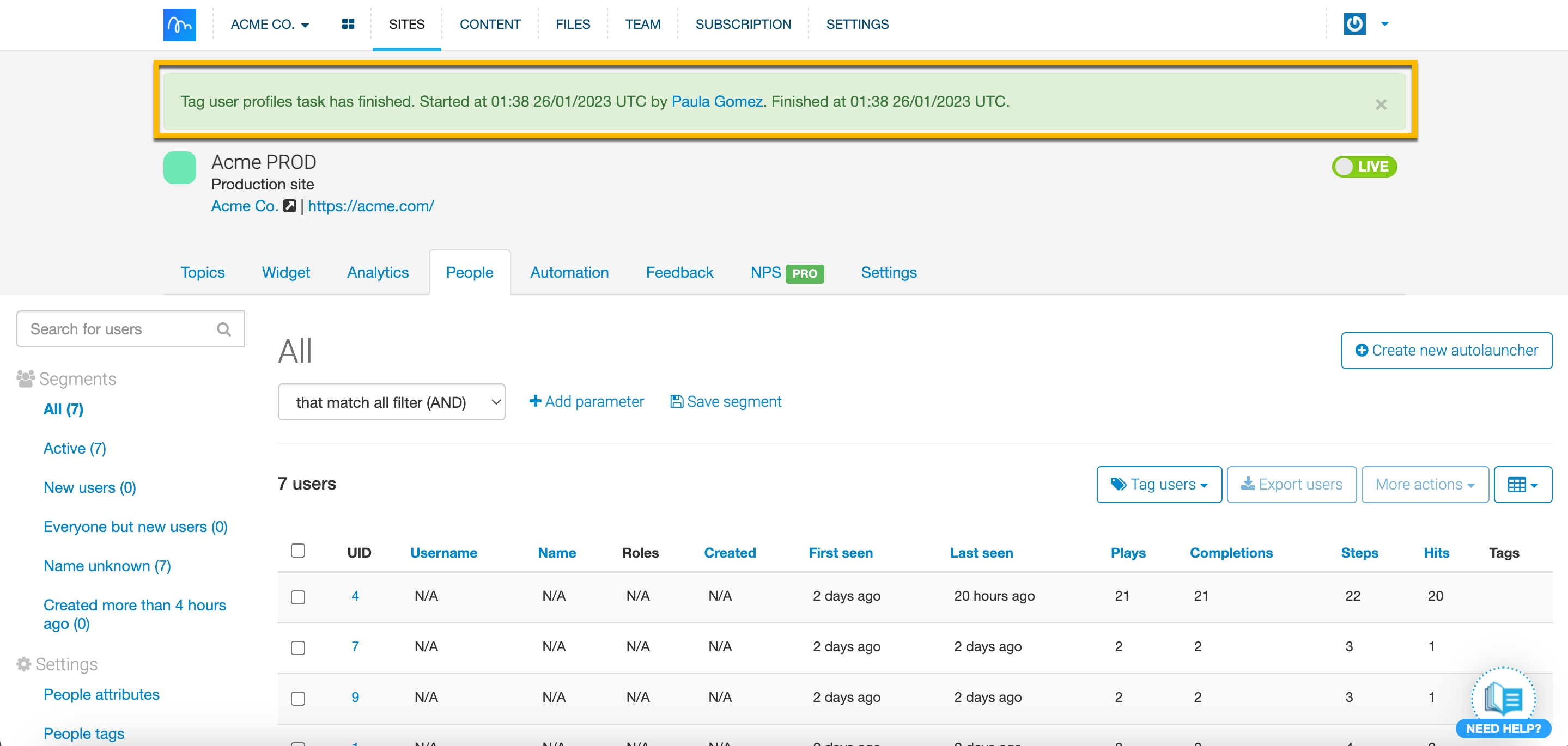Expand the Tag users dropdown
The image size is (1568, 746).
click(x=1159, y=484)
